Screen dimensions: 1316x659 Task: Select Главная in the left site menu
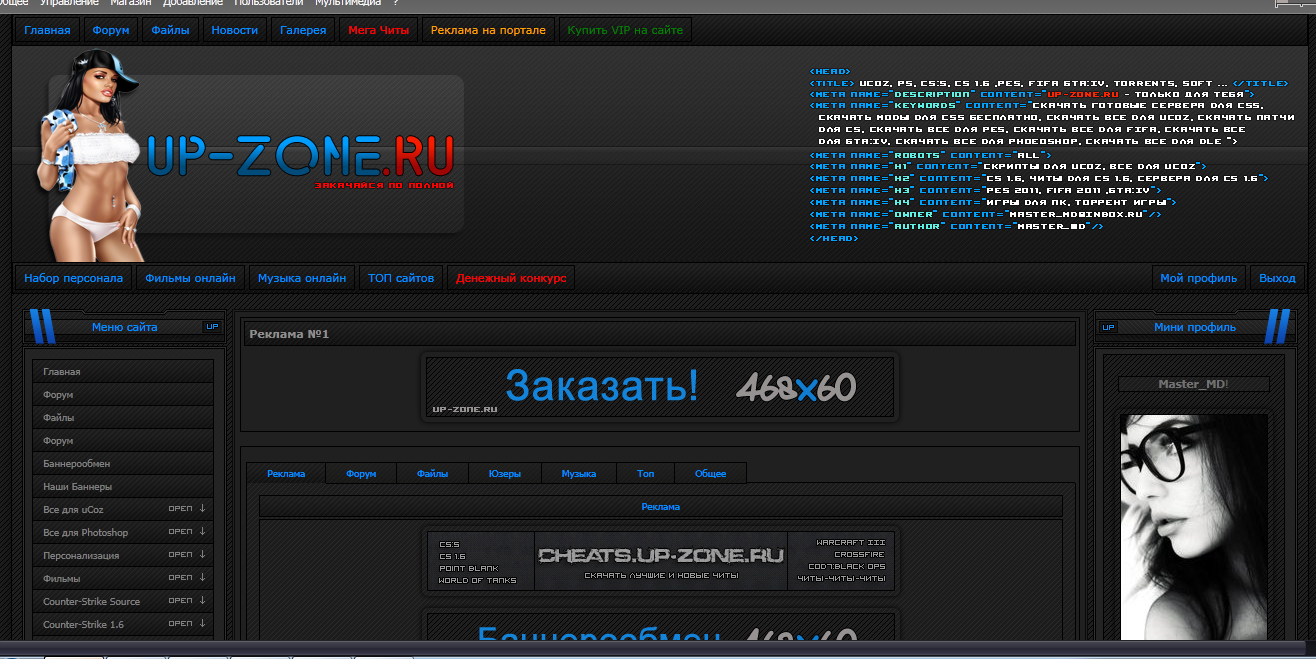[123, 371]
